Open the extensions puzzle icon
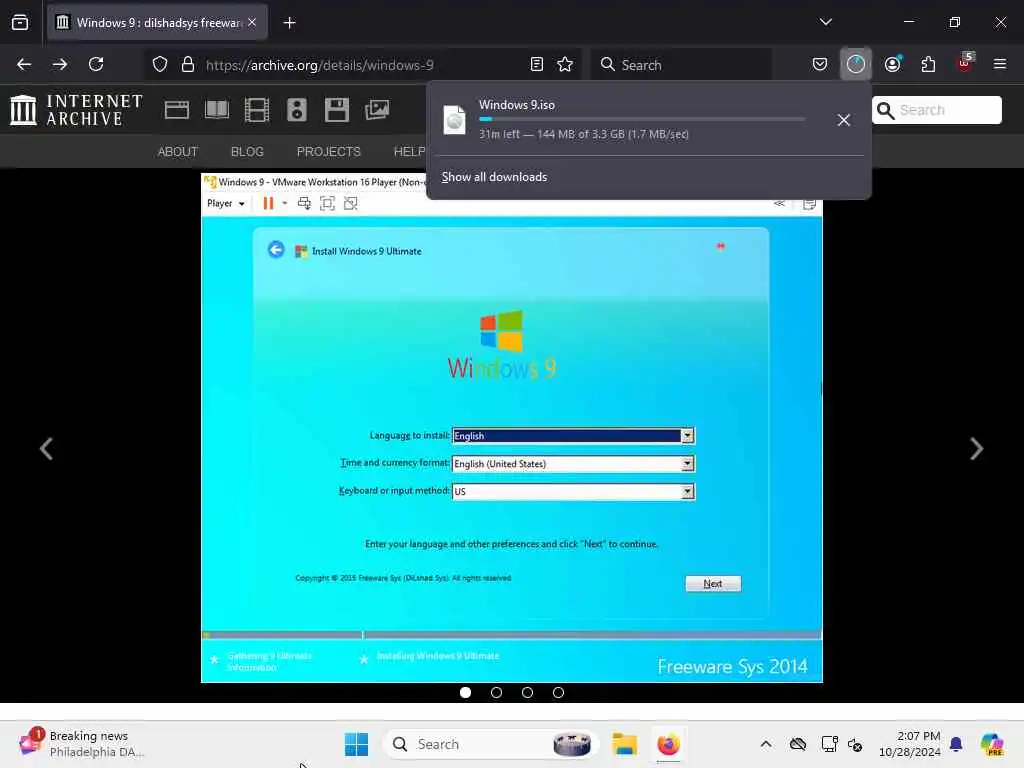The height and width of the screenshot is (768, 1024). click(x=928, y=64)
